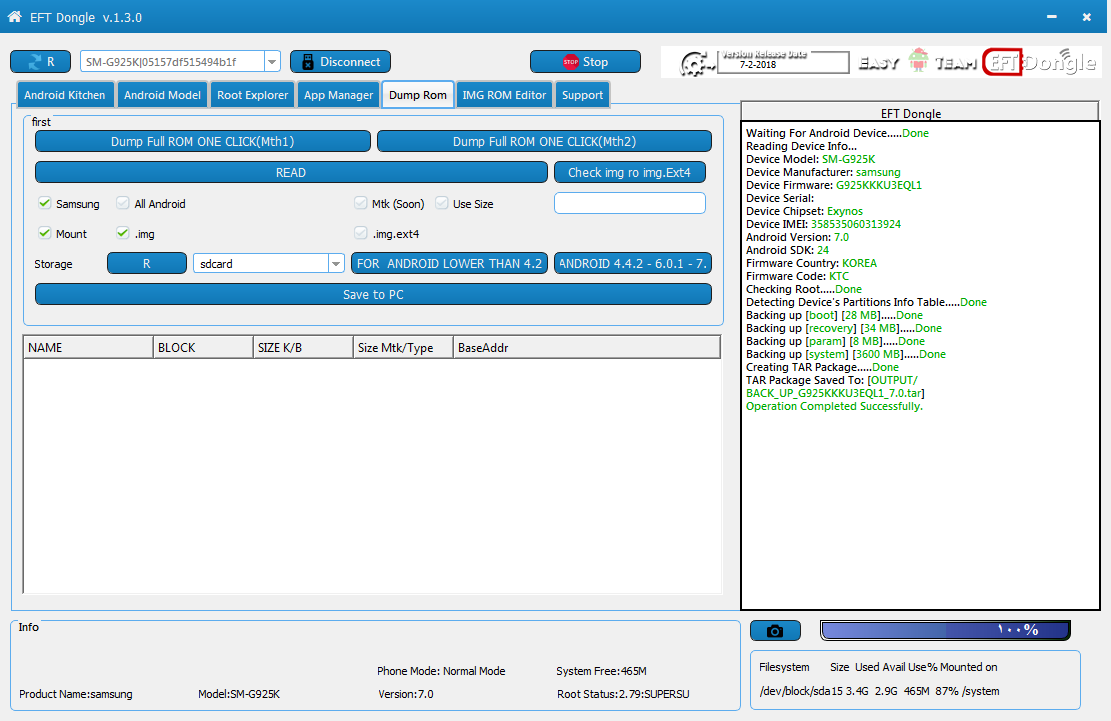Screen dimensions: 1111x721
Task: Toggle the Use Size checkbox
Action: [441, 203]
